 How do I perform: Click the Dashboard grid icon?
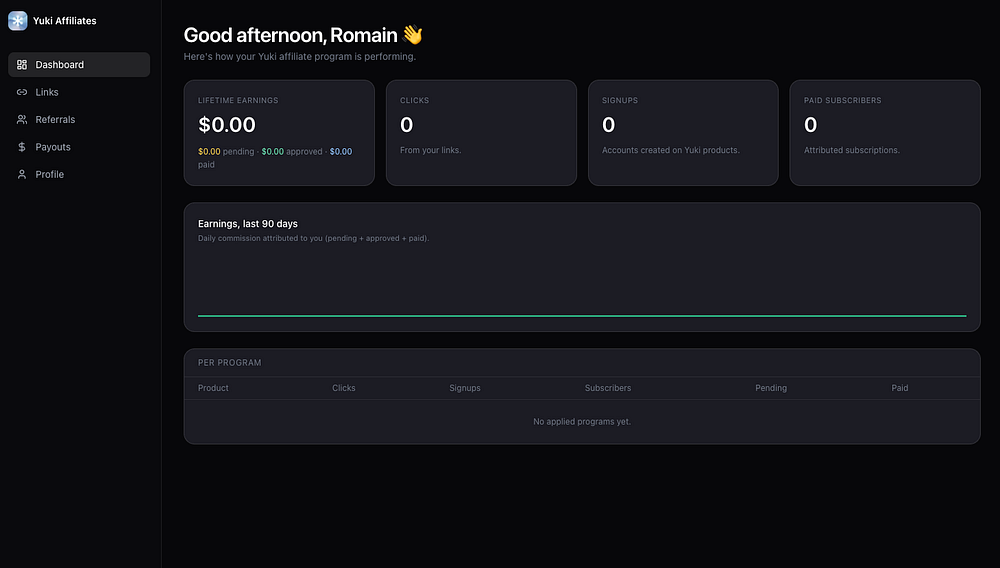pos(22,65)
